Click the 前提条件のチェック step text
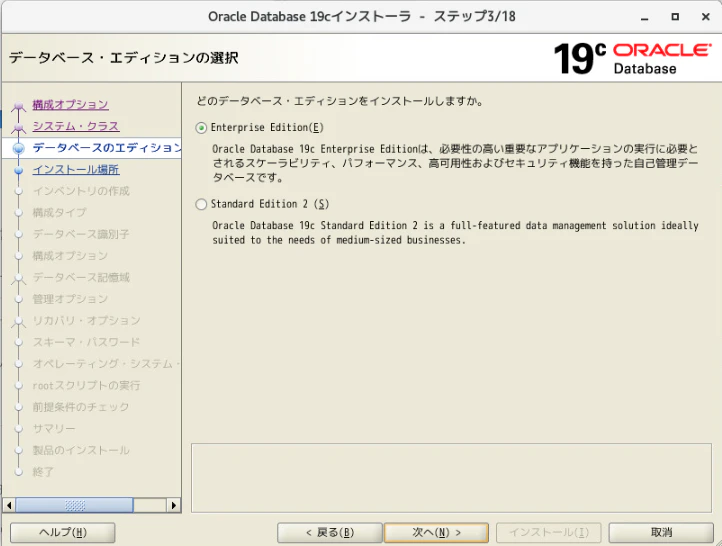The image size is (722, 546). 81,407
